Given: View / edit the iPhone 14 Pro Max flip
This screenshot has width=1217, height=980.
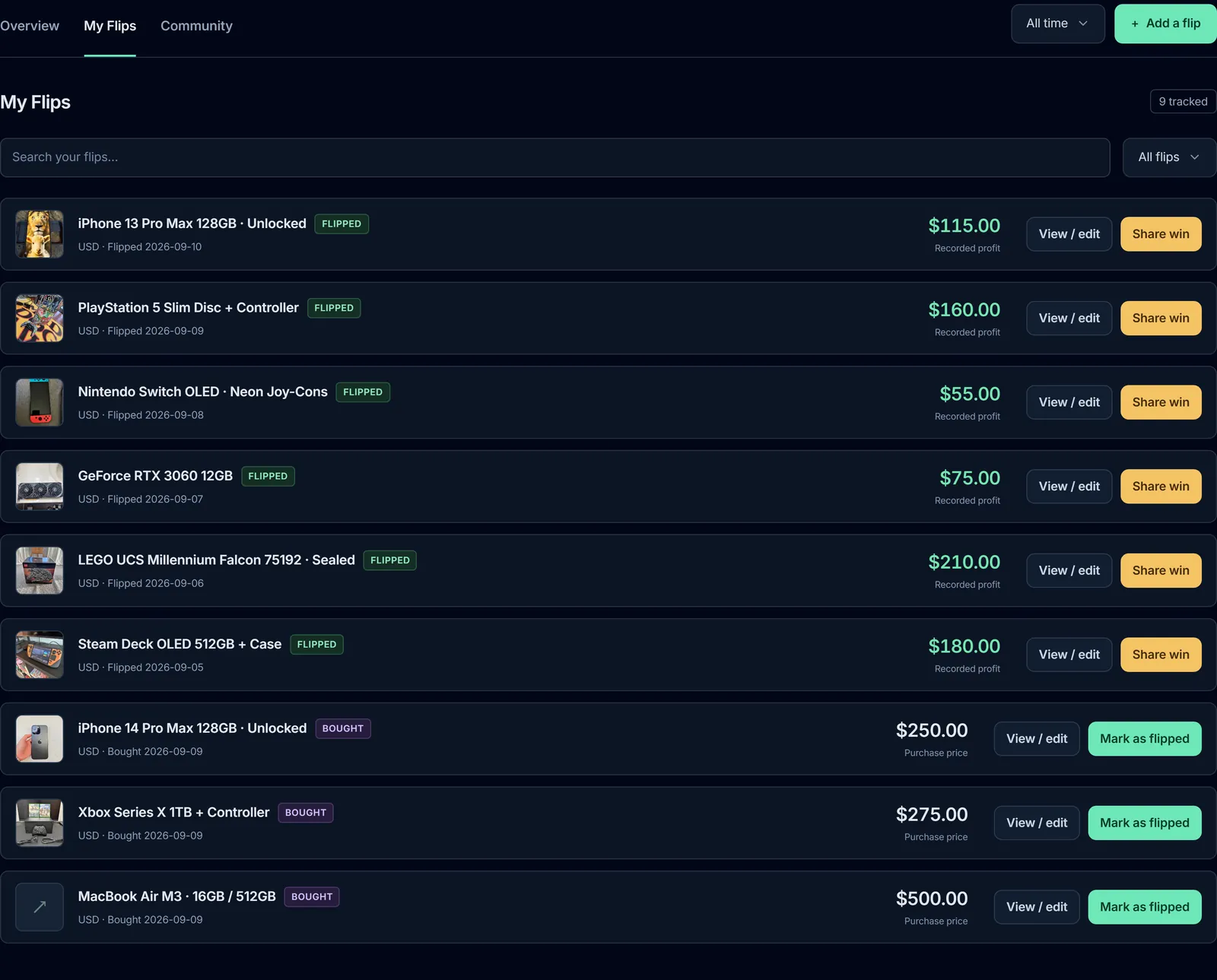Looking at the screenshot, I should tap(1037, 739).
